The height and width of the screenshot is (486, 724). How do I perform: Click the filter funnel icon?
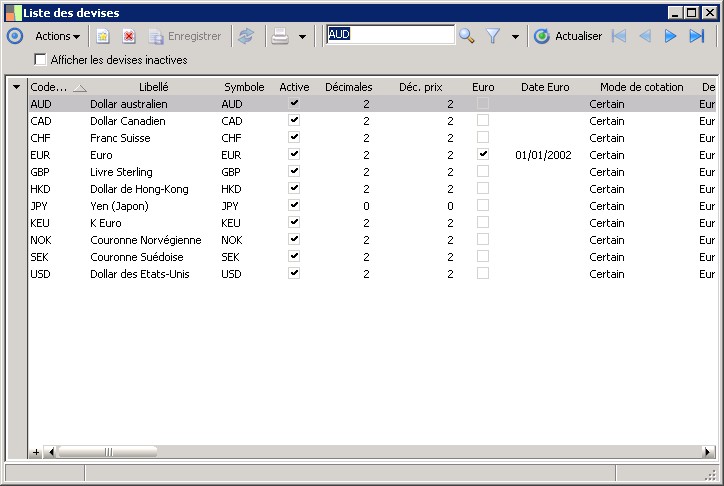[493, 36]
